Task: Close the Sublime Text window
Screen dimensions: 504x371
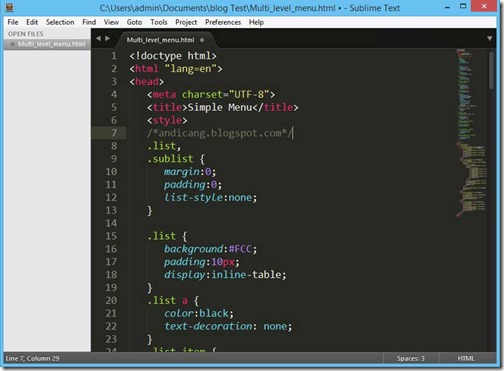Action: coord(484,6)
